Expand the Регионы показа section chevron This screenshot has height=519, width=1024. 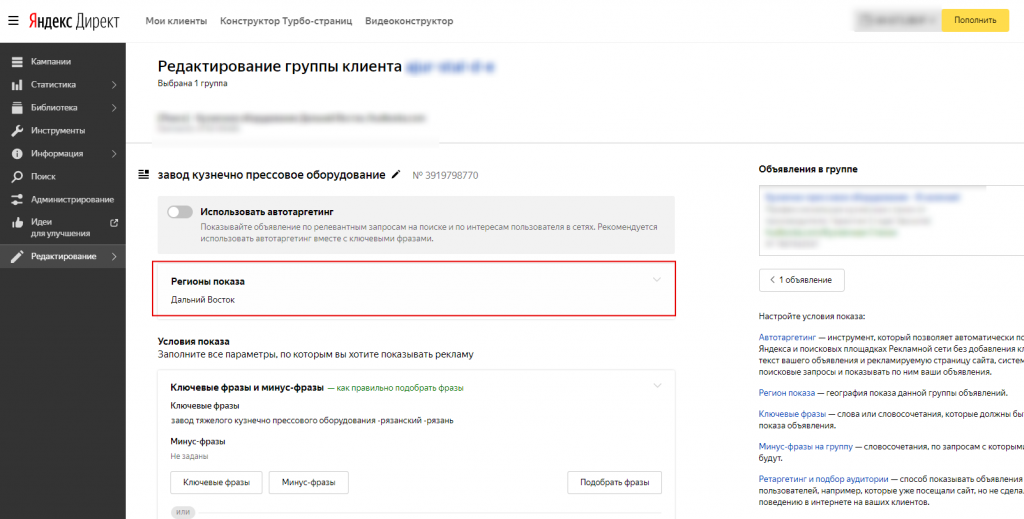tap(657, 280)
